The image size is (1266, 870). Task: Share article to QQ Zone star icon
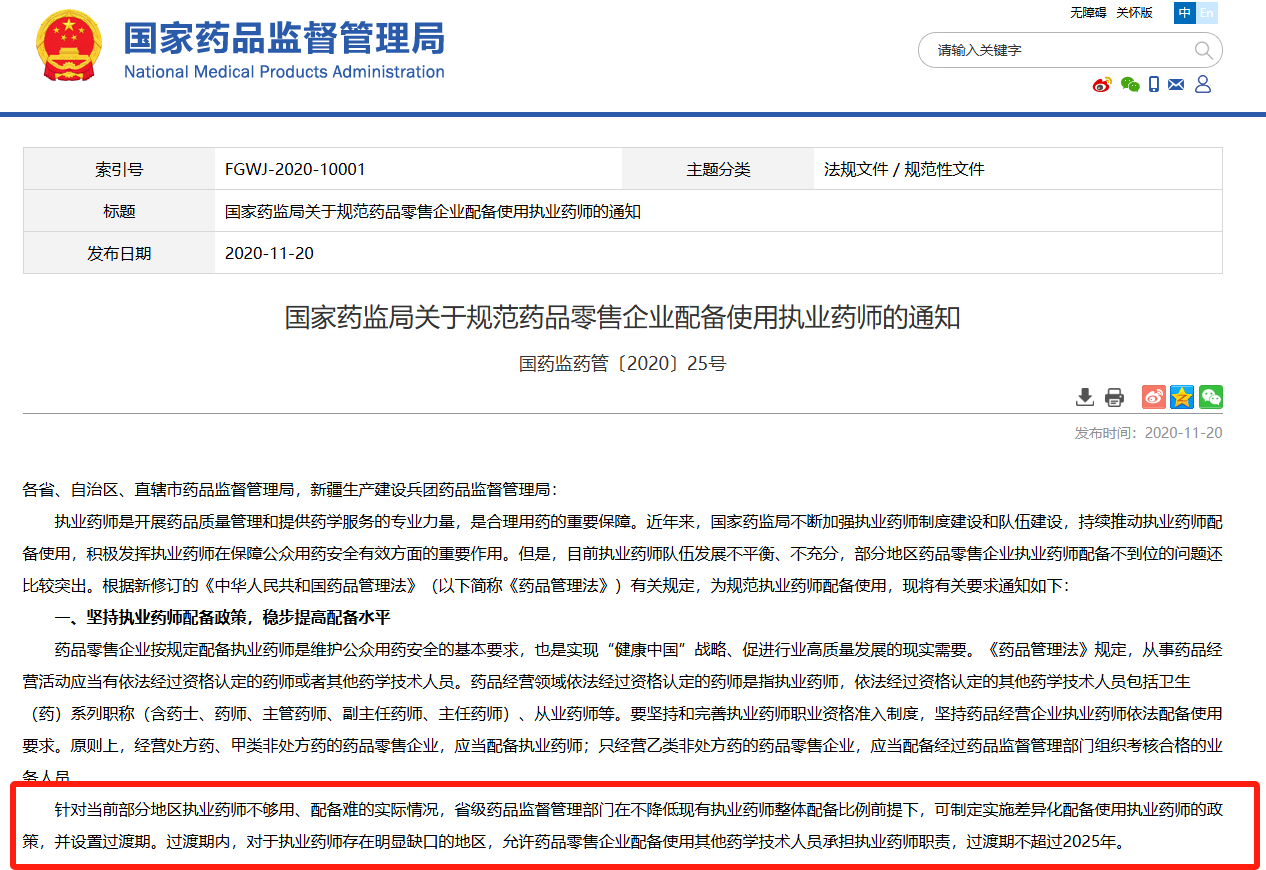click(x=1182, y=397)
